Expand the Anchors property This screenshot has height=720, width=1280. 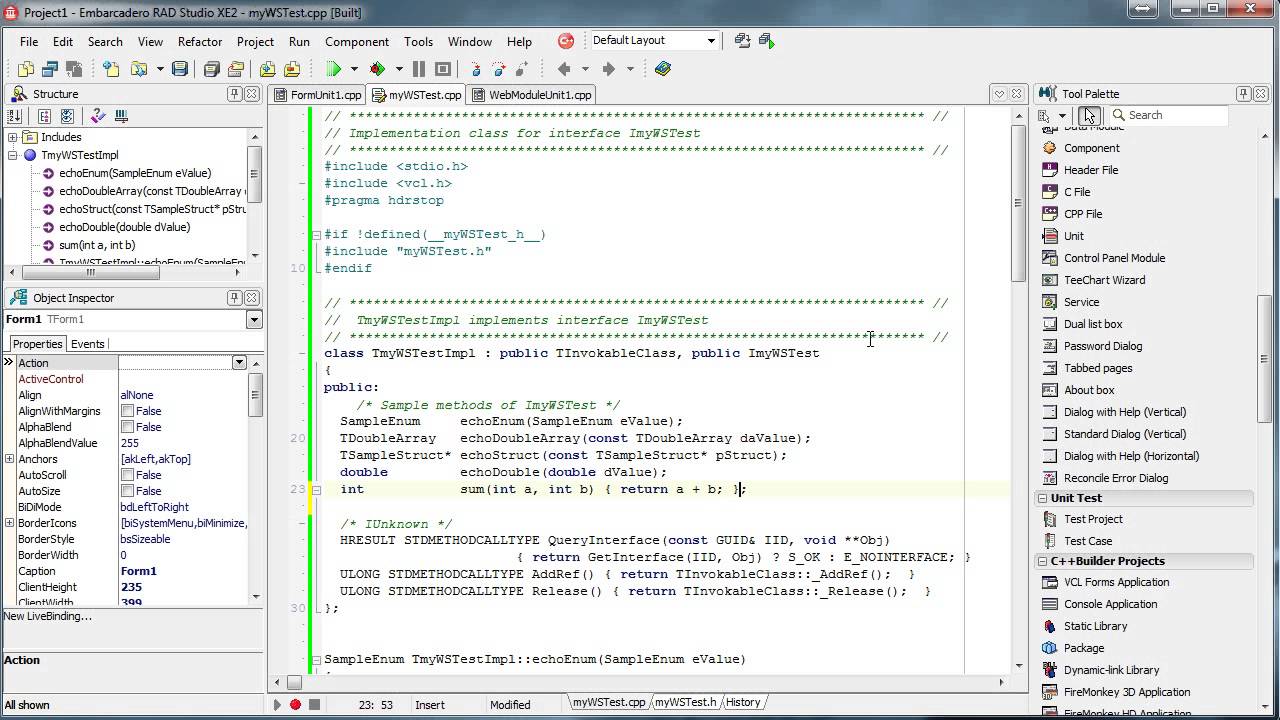click(x=9, y=459)
